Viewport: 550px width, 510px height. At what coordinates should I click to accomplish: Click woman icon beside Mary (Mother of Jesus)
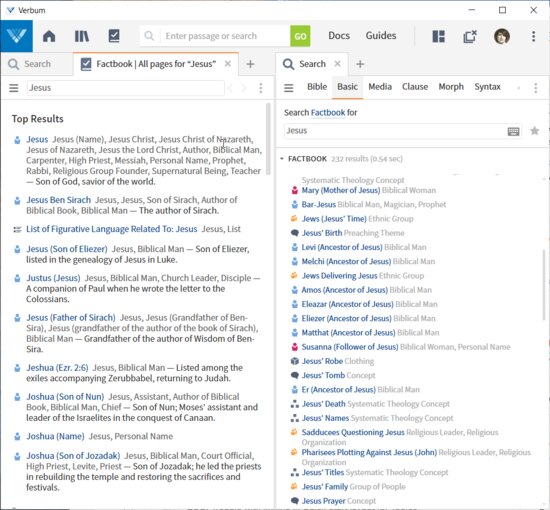click(x=295, y=190)
